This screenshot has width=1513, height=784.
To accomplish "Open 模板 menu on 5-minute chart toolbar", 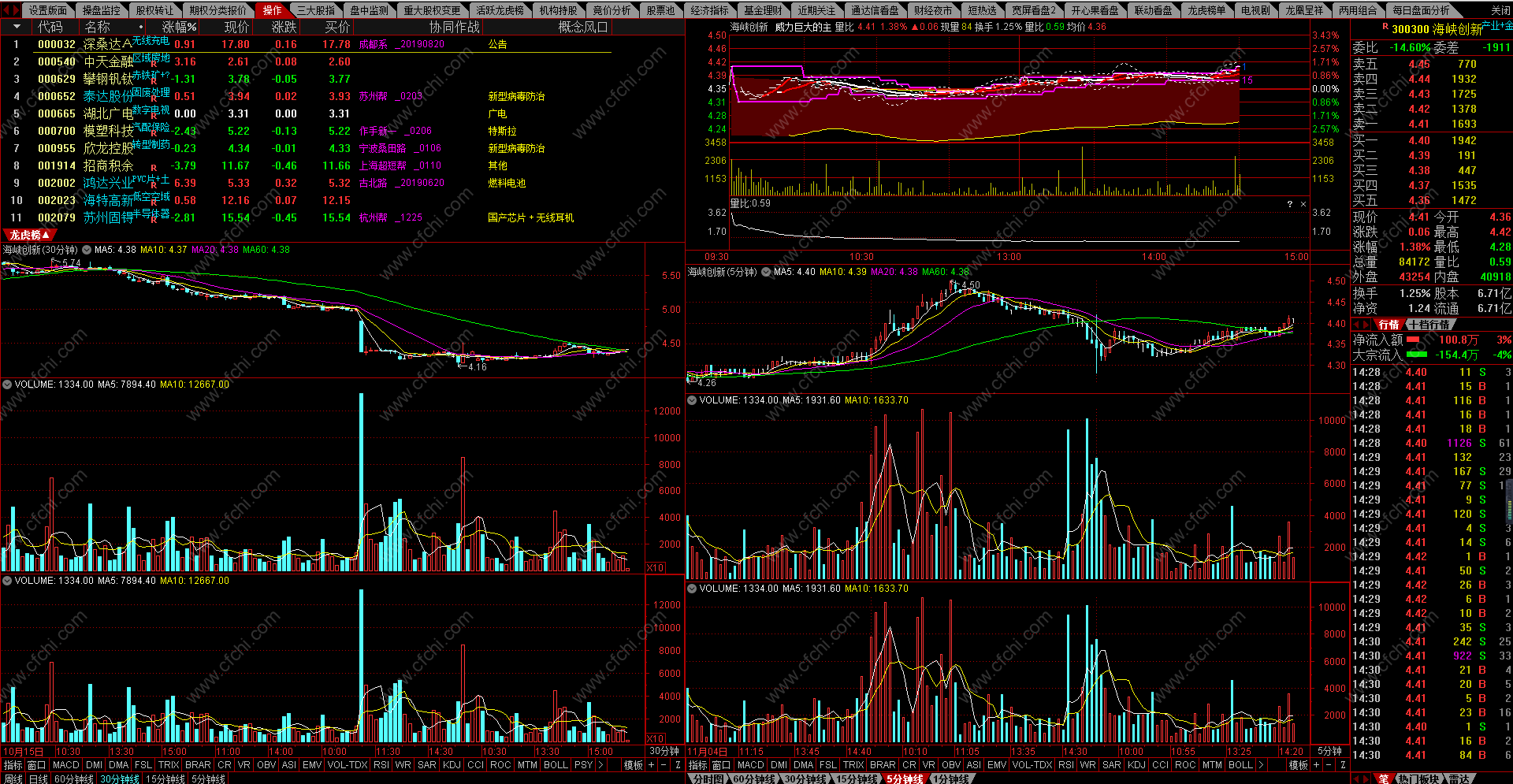I will 1299,765.
